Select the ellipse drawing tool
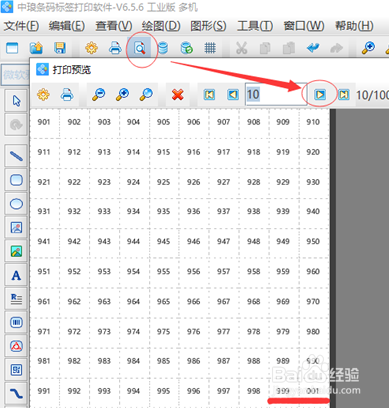This screenshot has width=389, height=408. (x=16, y=204)
